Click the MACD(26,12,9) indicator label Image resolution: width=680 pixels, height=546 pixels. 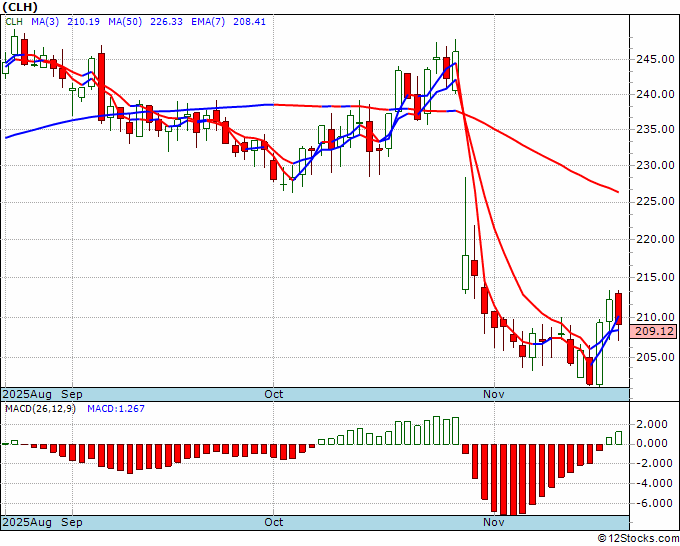(x=40, y=409)
